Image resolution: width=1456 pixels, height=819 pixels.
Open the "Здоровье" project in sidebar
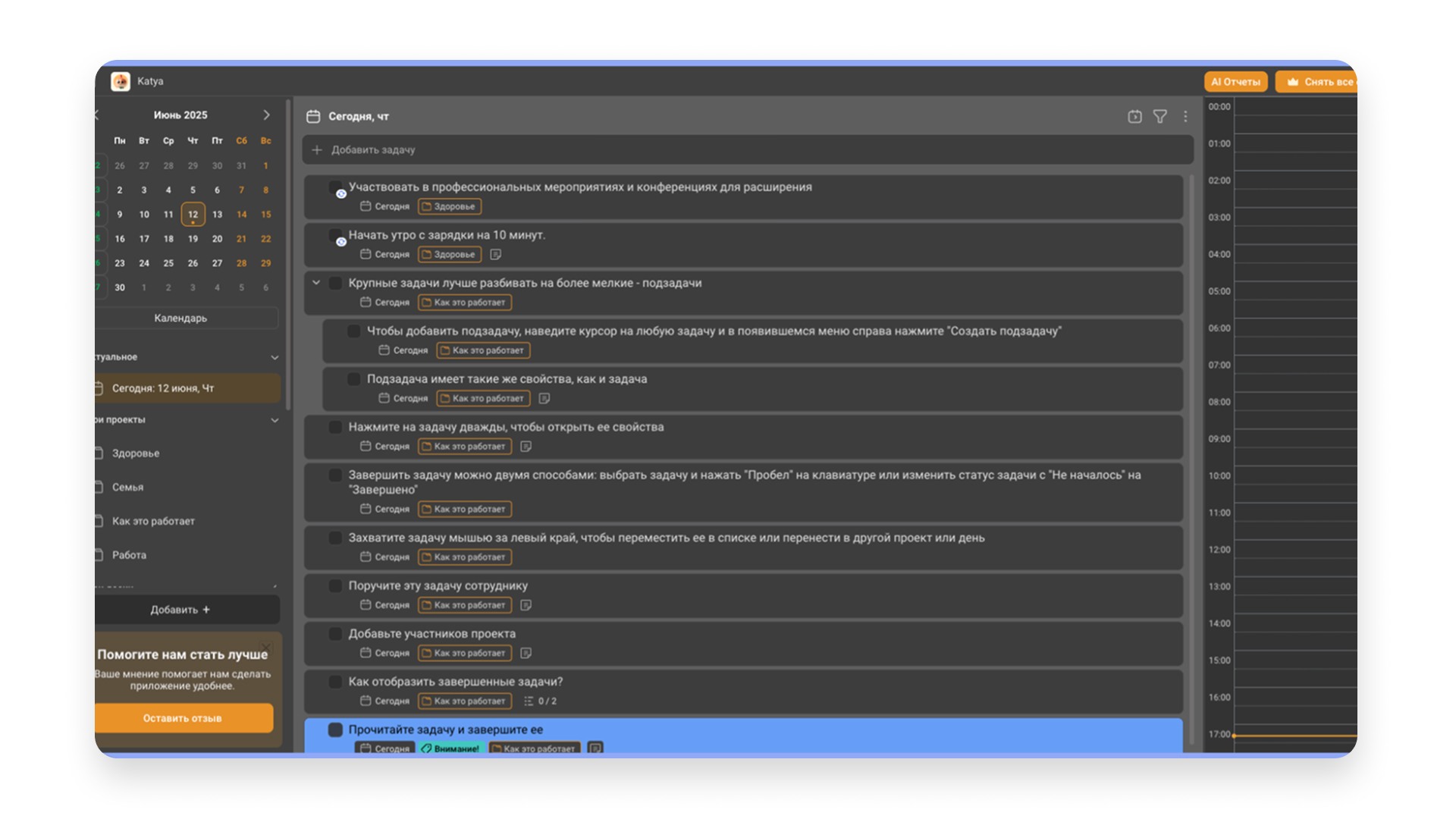point(136,453)
